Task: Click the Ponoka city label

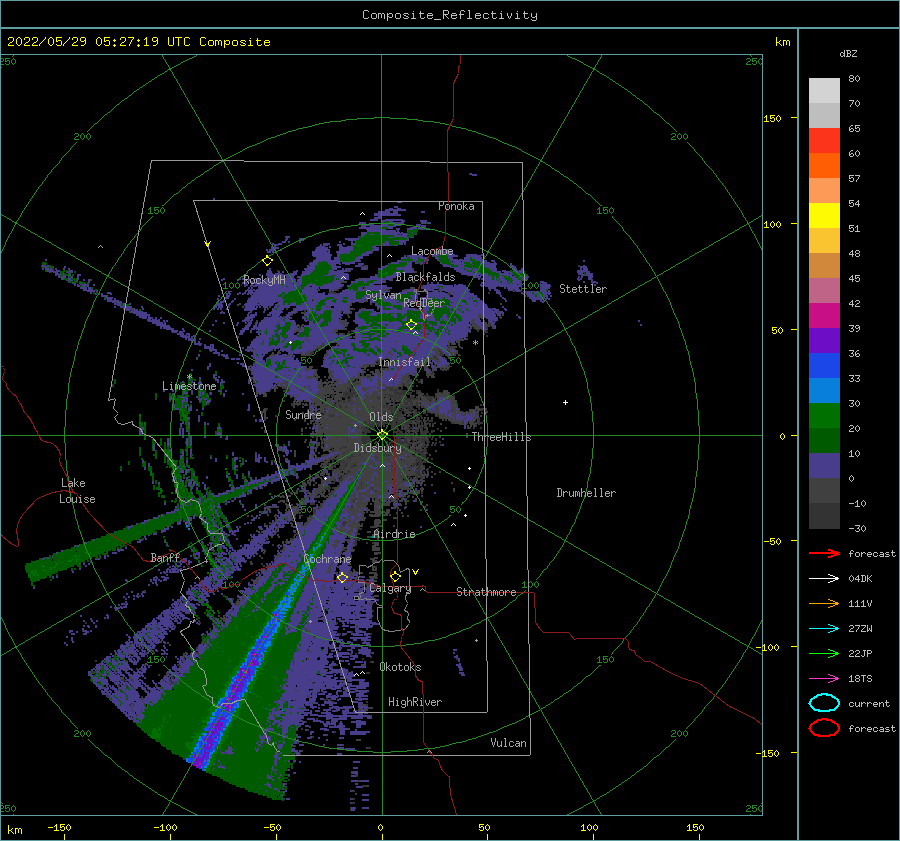Action: pos(456,206)
